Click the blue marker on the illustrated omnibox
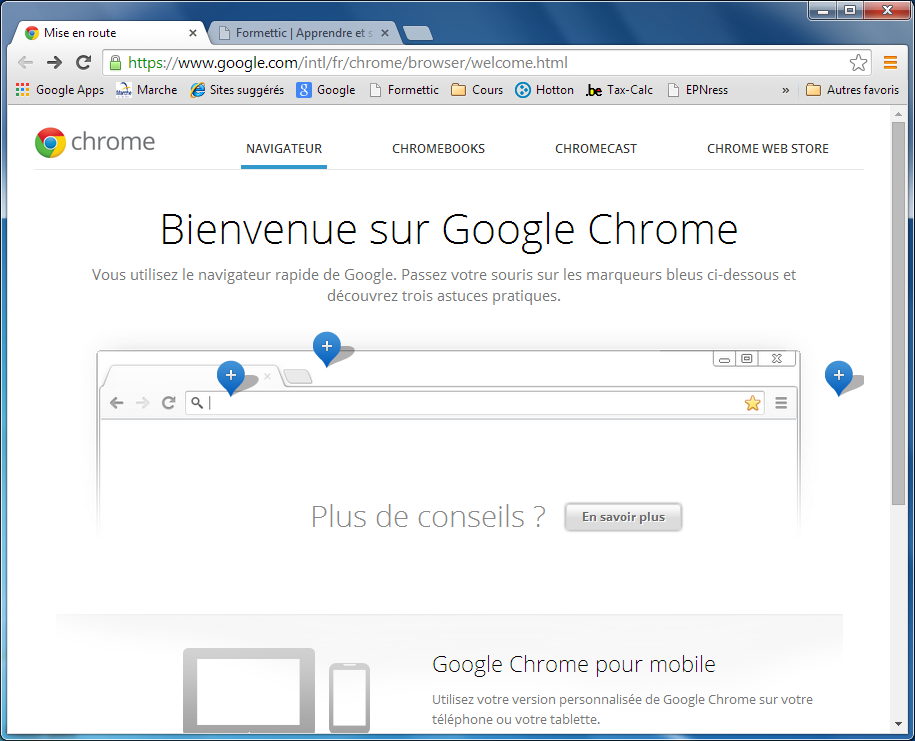Image resolution: width=915 pixels, height=741 pixels. click(x=230, y=377)
